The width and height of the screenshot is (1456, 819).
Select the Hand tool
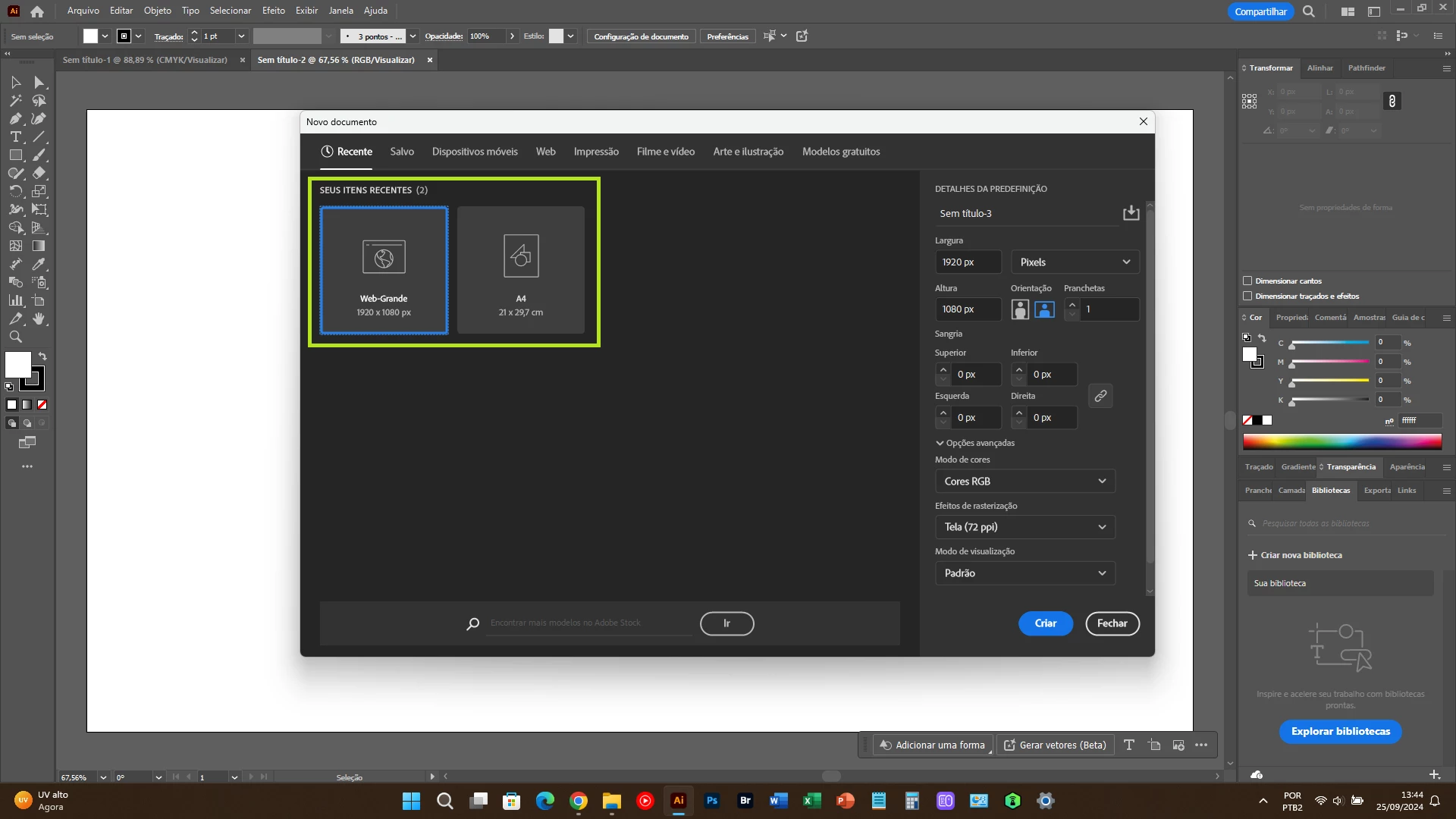tap(39, 319)
